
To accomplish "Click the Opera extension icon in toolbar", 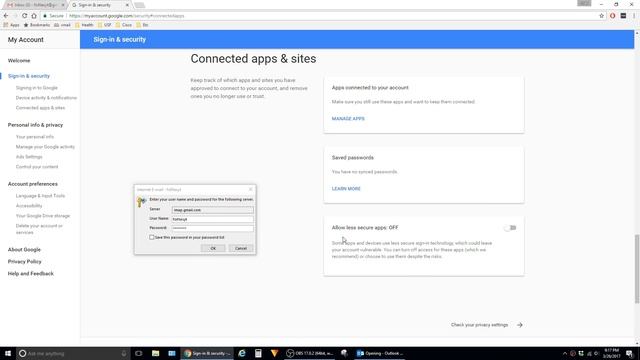I will (613, 16).
